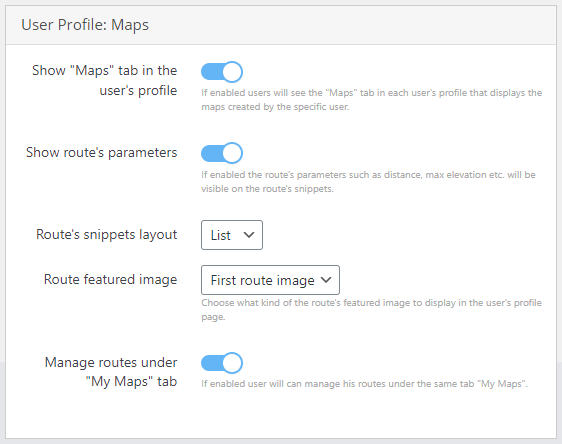Viewport: 562px width, 444px height.
Task: Click the "Route's snippets layout" label
Action: [106, 235]
